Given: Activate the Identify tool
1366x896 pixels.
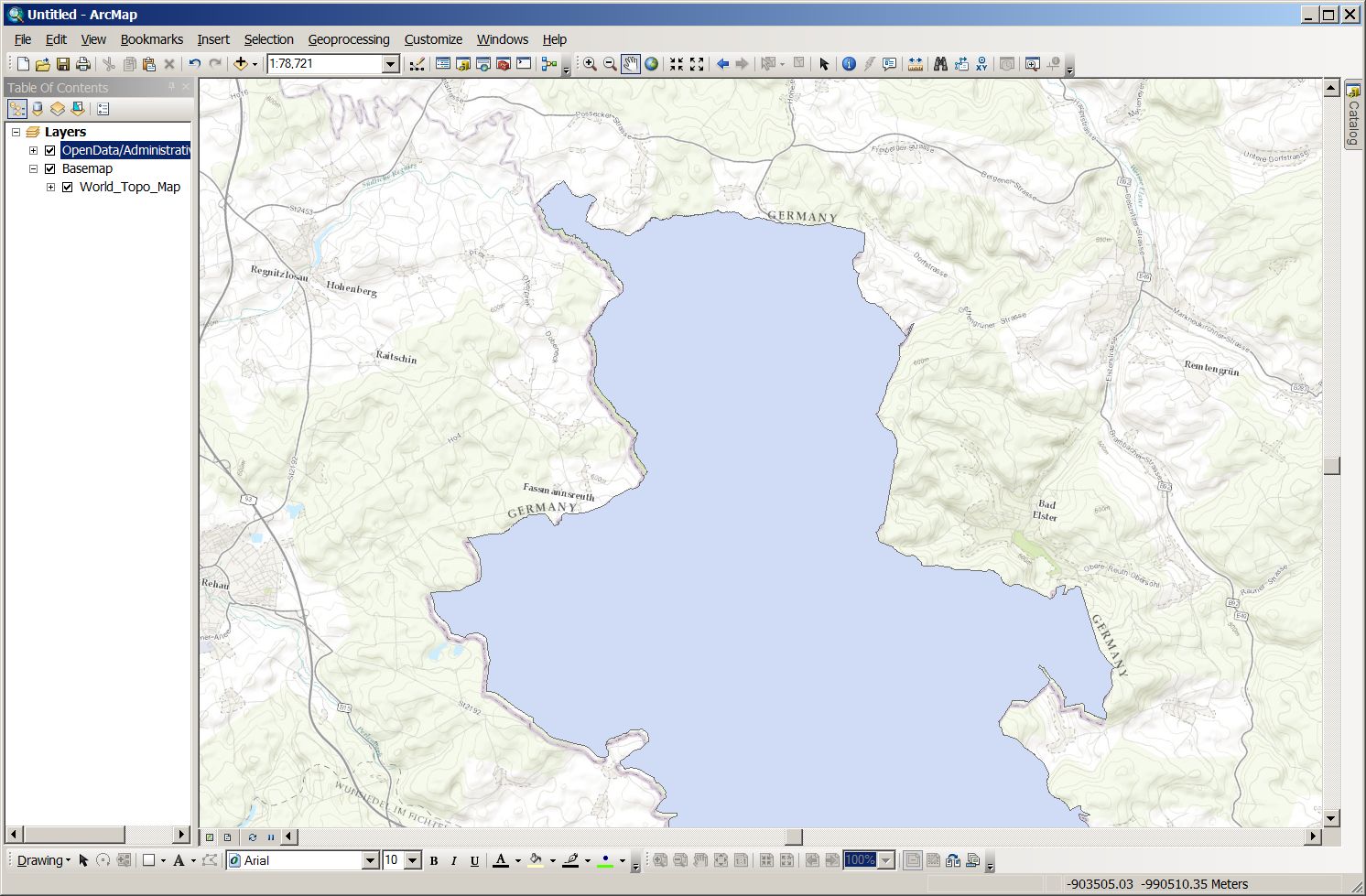Looking at the screenshot, I should point(849,64).
